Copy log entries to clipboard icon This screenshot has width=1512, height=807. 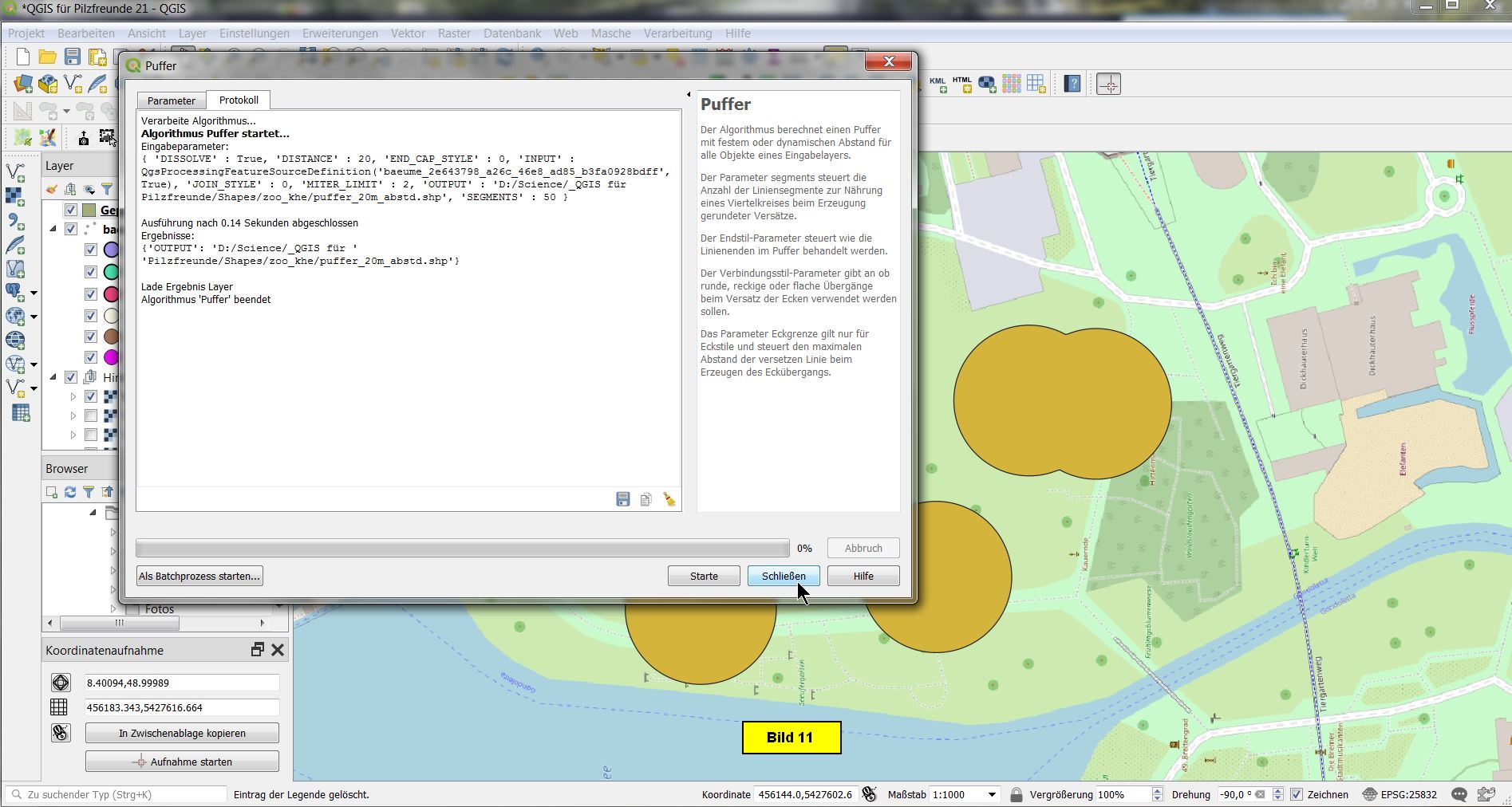click(x=645, y=499)
